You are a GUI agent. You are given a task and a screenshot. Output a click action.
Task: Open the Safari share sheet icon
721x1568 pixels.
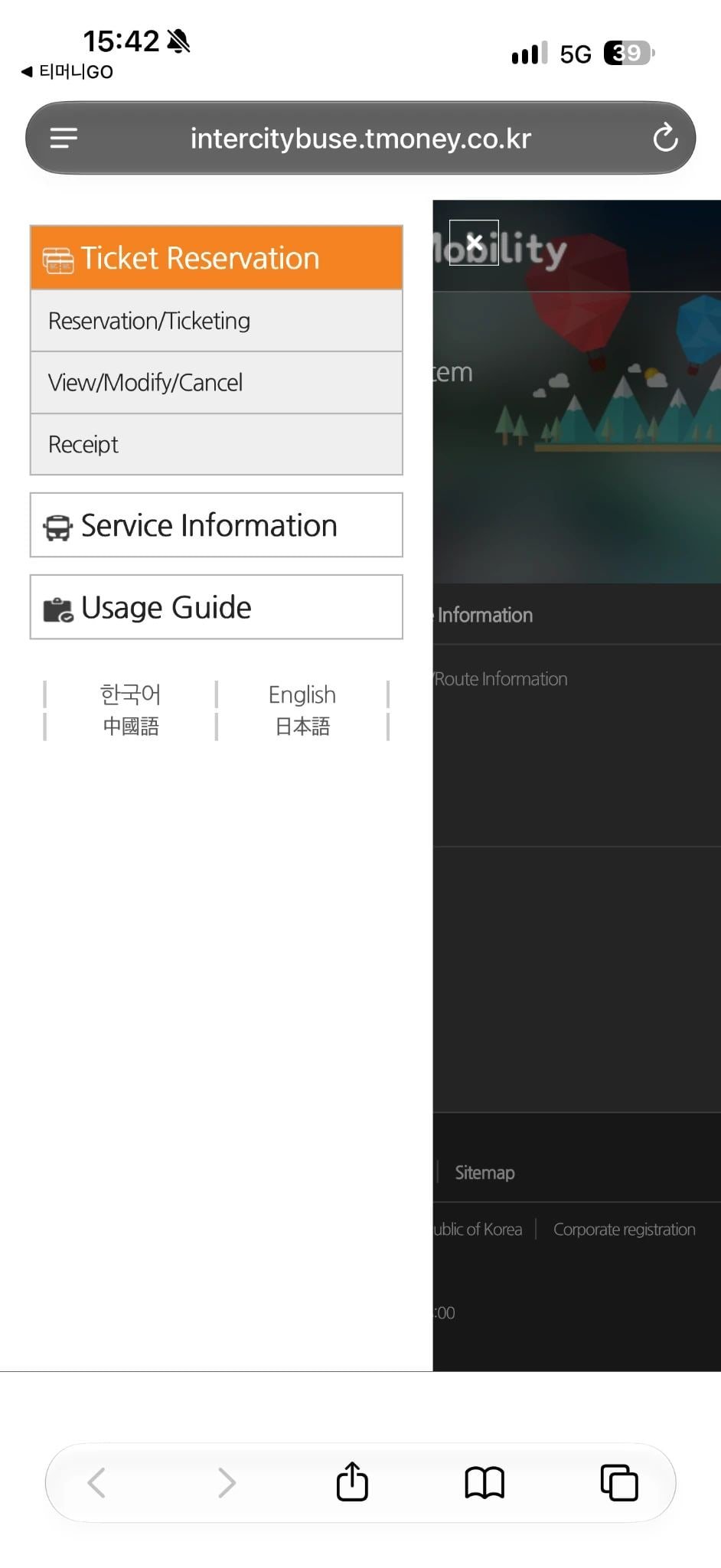coord(352,1481)
